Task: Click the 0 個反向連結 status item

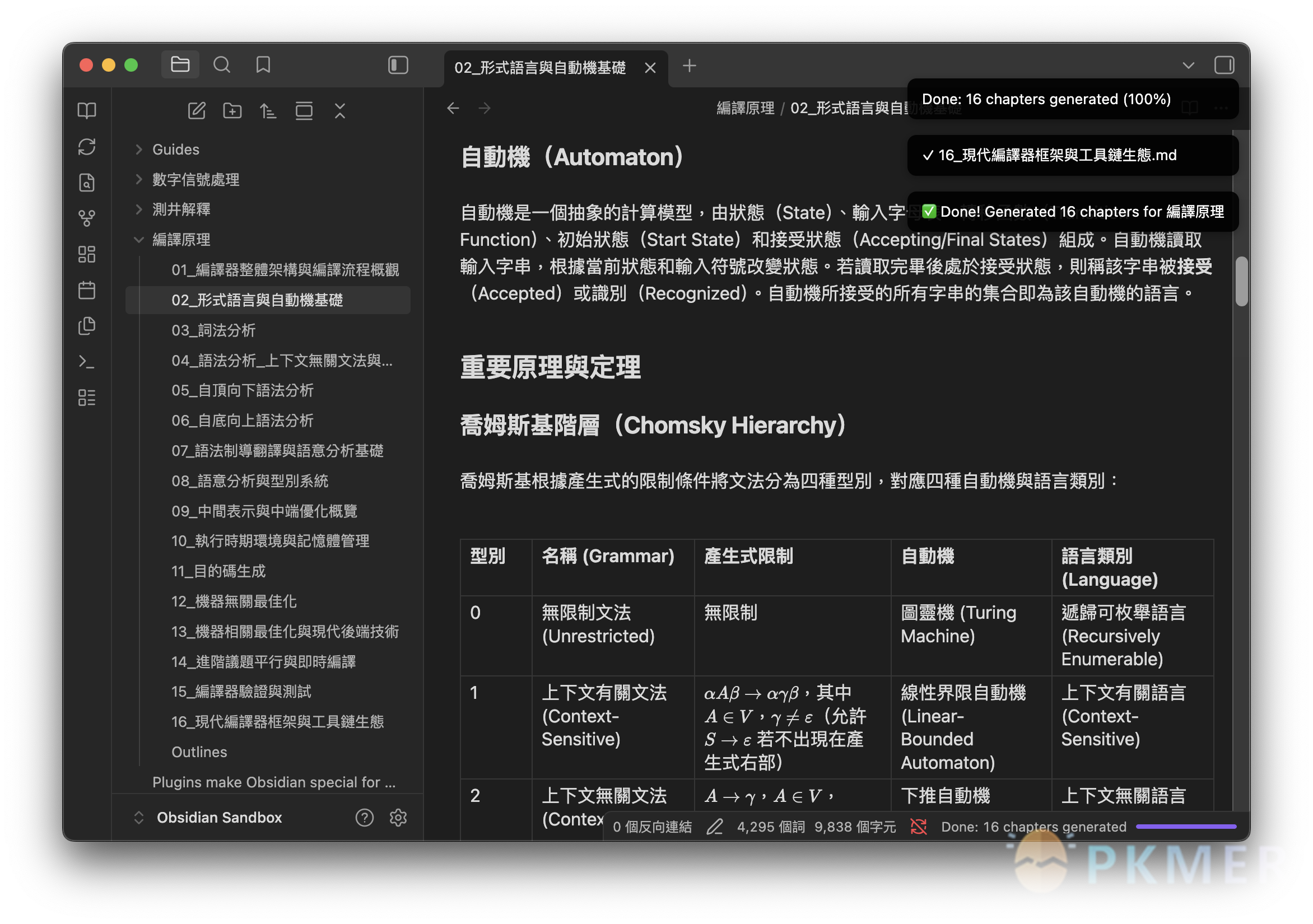Action: click(x=652, y=827)
